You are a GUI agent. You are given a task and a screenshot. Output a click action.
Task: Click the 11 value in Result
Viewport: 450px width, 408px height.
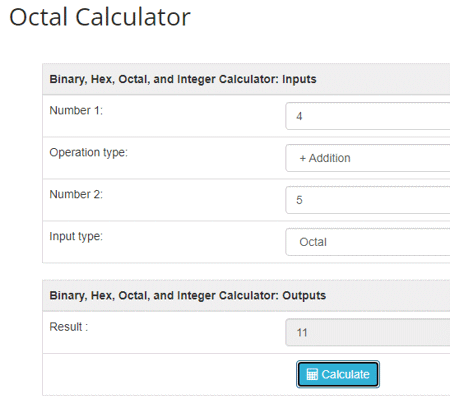(x=302, y=333)
